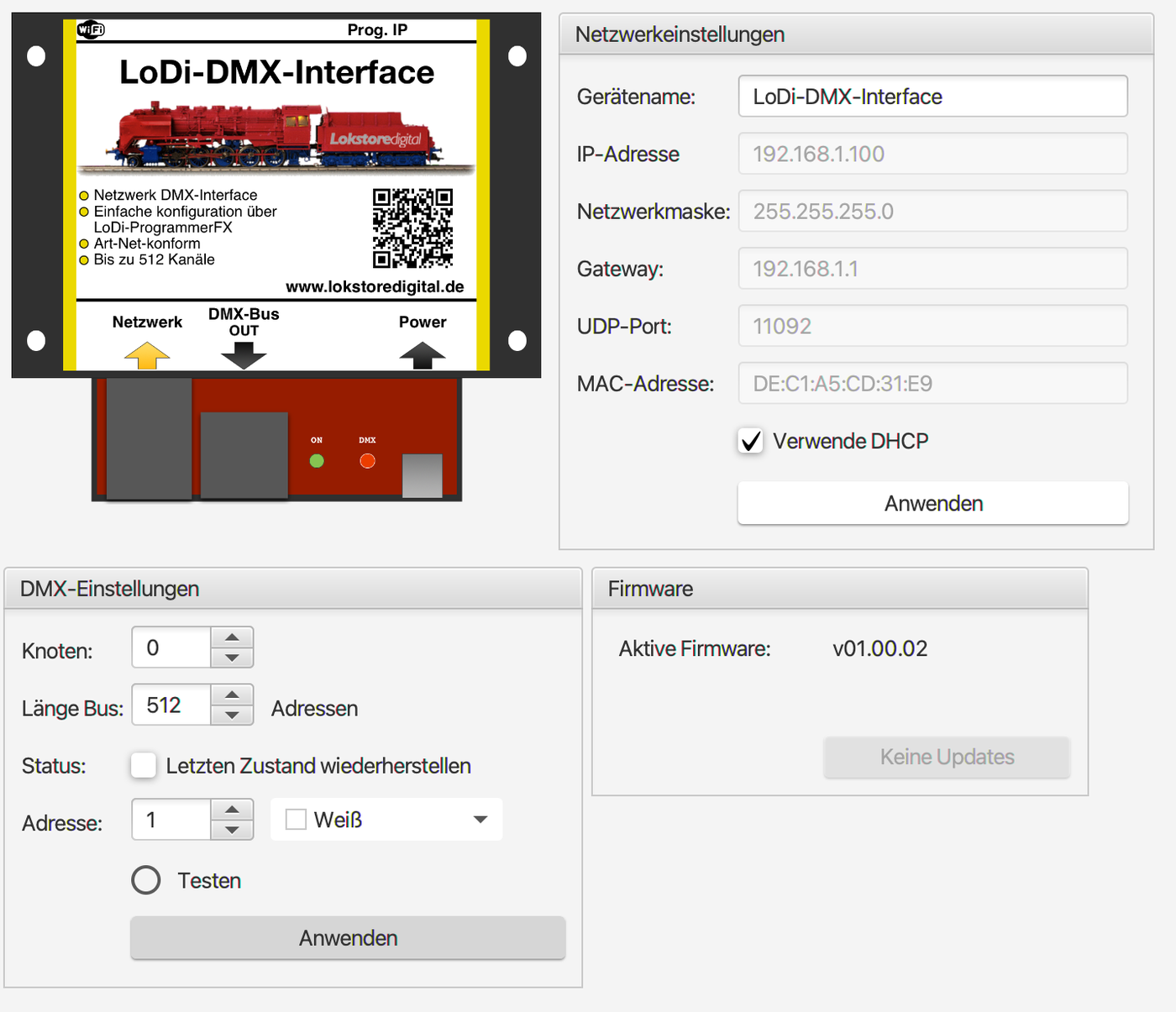Click the firmware version v01.00.02 text

pos(880,648)
